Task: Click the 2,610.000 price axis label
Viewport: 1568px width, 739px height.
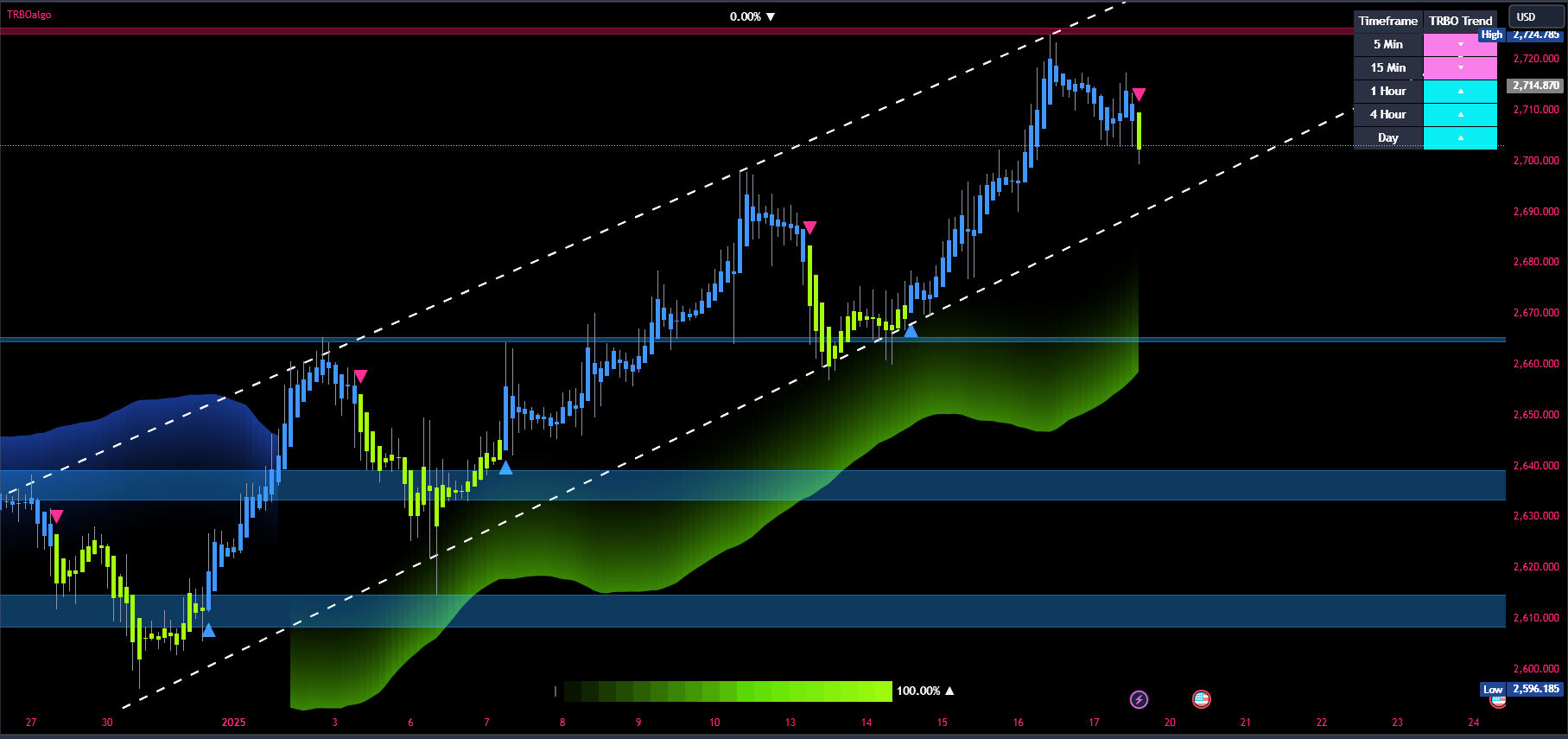Action: pos(1536,618)
